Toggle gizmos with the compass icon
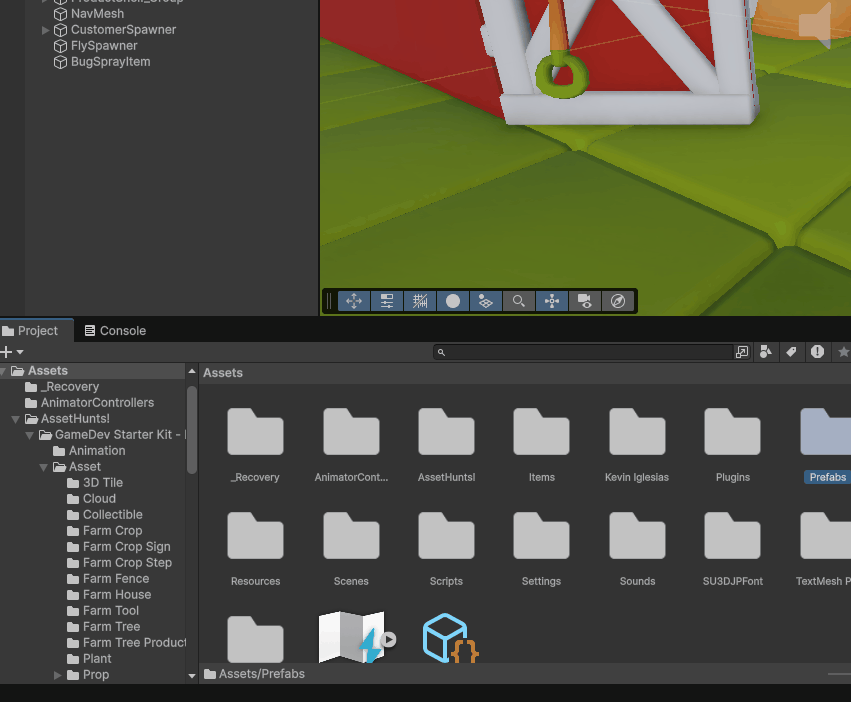The width and height of the screenshot is (851, 702). (x=618, y=301)
